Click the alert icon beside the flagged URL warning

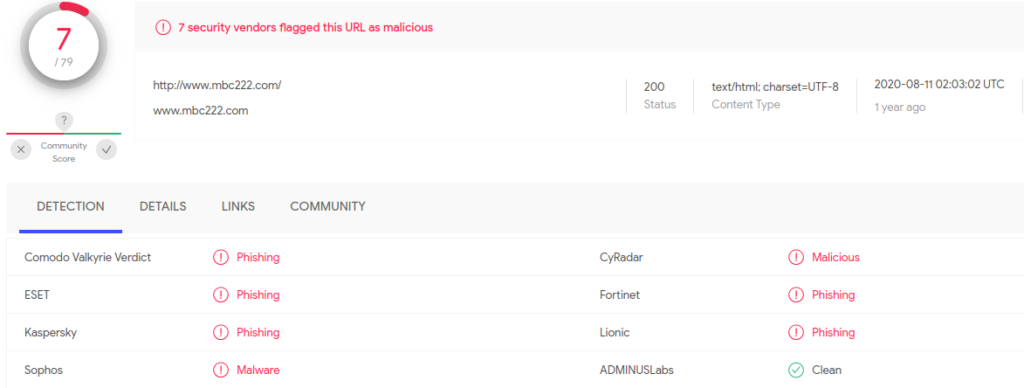163,27
